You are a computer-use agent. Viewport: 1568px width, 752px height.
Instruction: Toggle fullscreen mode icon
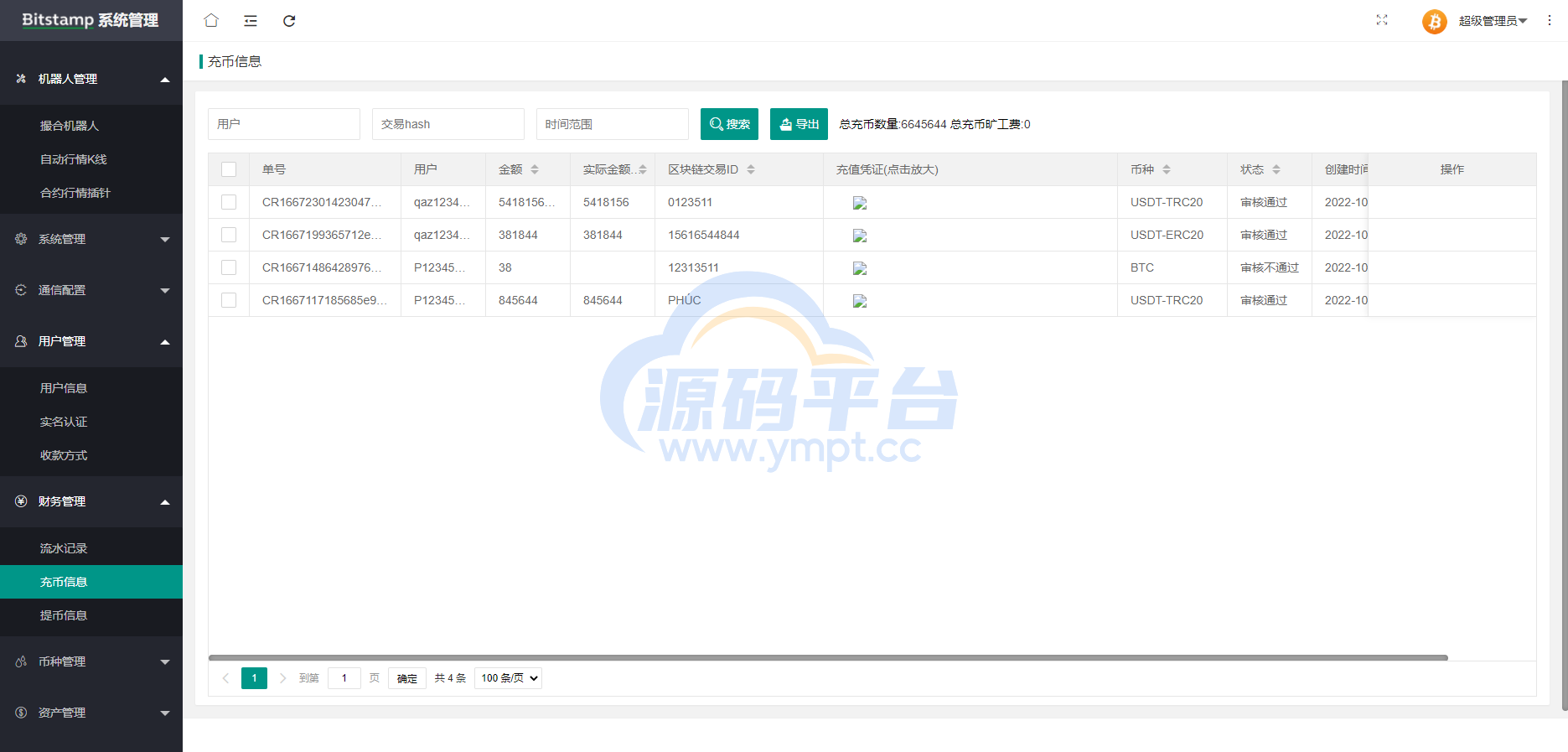(1382, 20)
